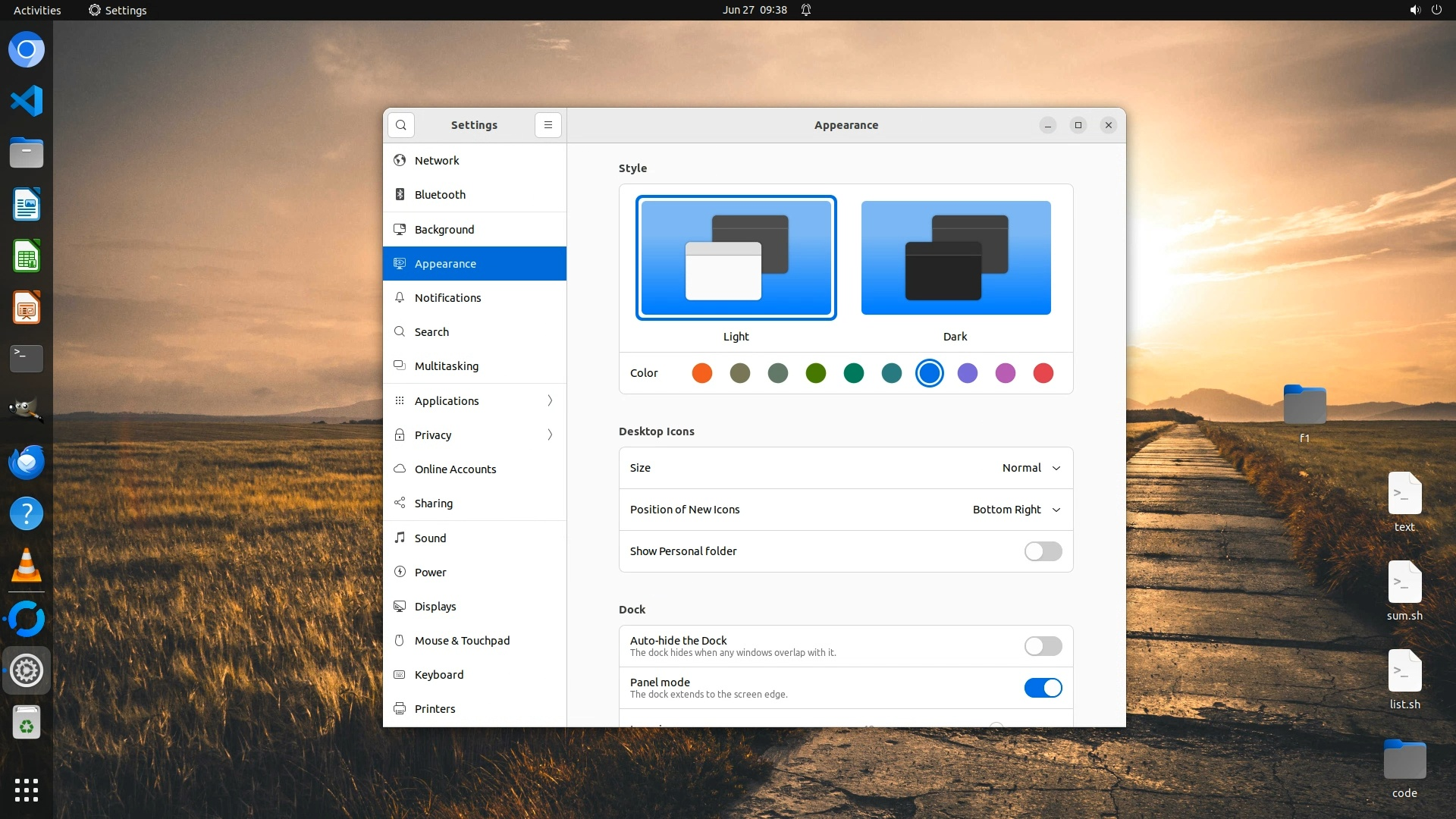Click the Bluetooth icon in sidebar
Screen dimensions: 1456x819
pyautogui.click(x=400, y=195)
